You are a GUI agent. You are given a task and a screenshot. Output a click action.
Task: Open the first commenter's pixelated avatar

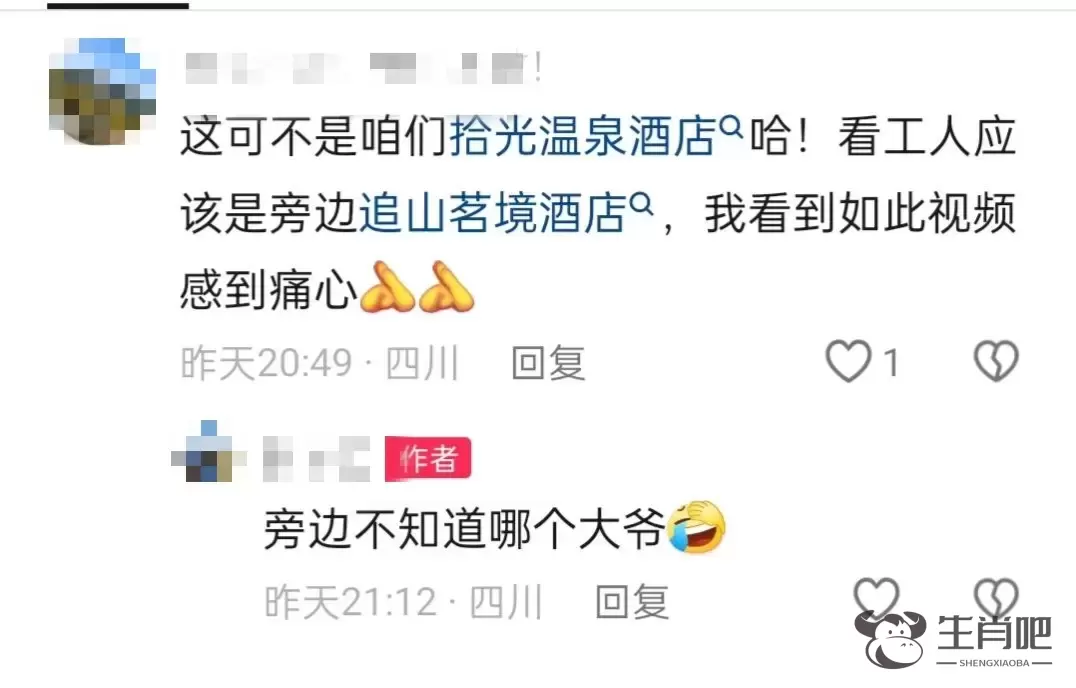tap(102, 91)
